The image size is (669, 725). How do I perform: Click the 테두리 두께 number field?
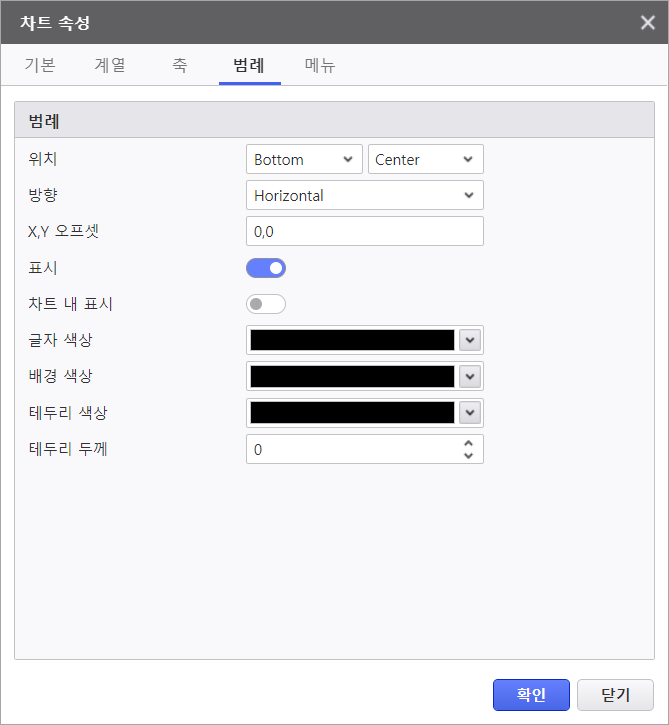click(x=352, y=449)
